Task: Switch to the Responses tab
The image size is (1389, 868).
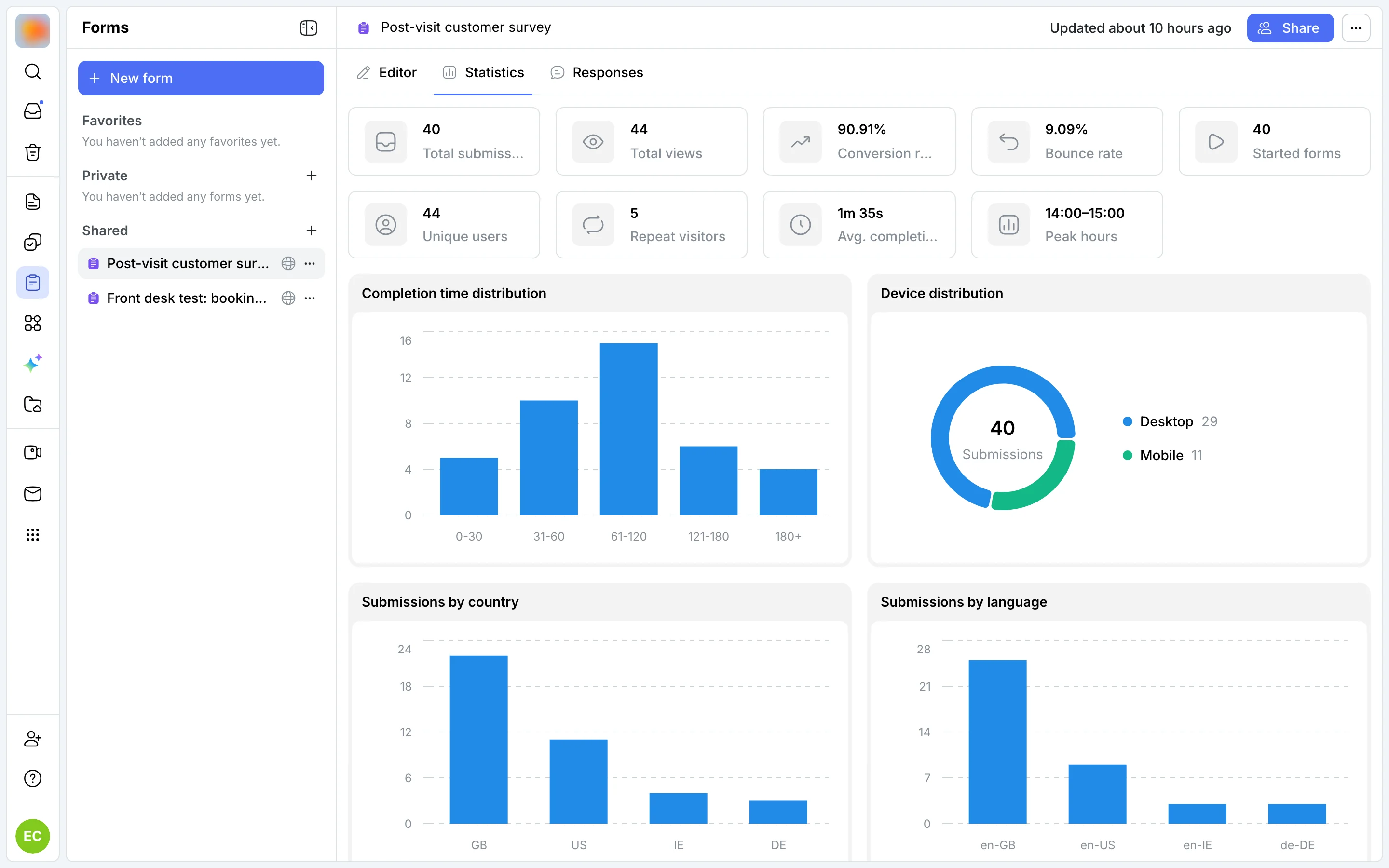Action: 596,72
